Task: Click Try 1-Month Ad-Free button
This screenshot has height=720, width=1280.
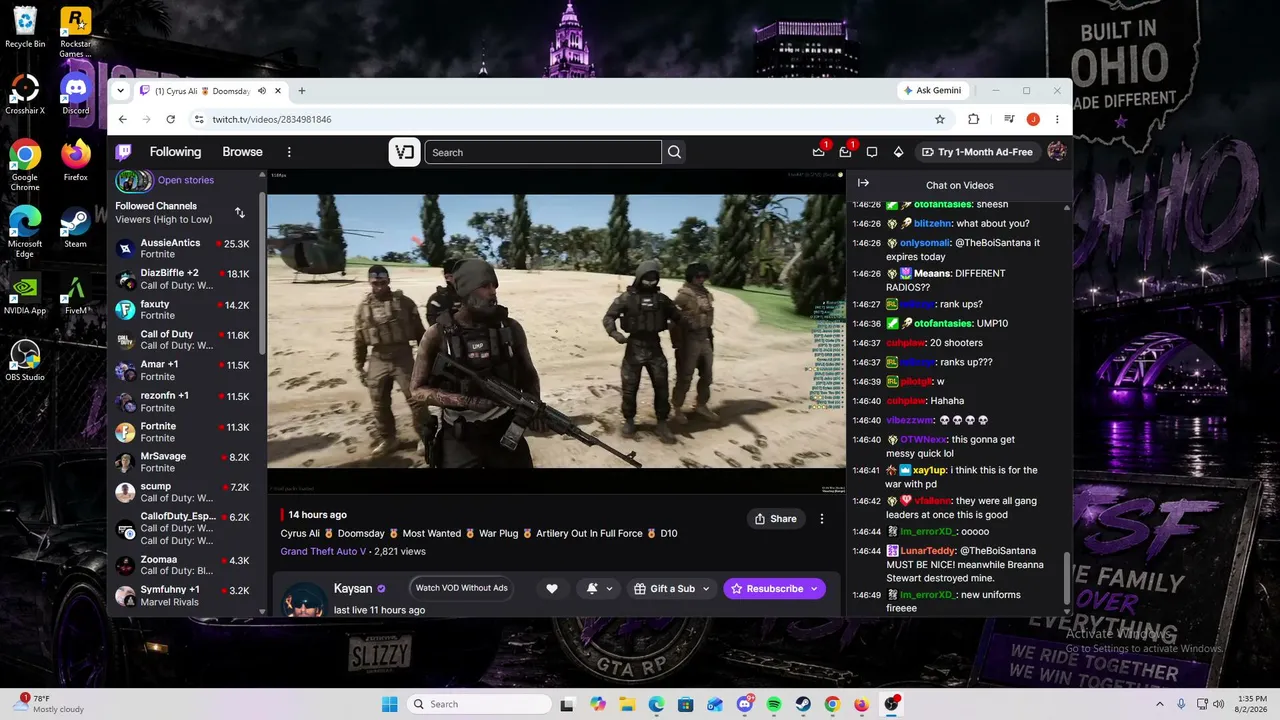Action: point(976,152)
